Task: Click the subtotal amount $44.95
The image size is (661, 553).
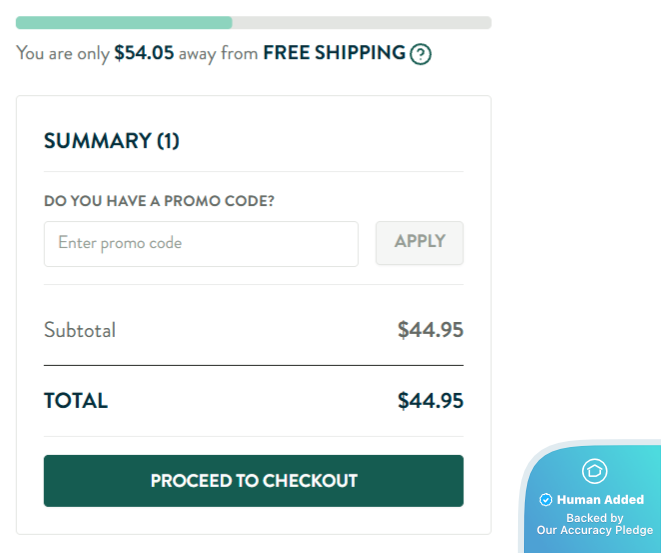Action: (430, 330)
